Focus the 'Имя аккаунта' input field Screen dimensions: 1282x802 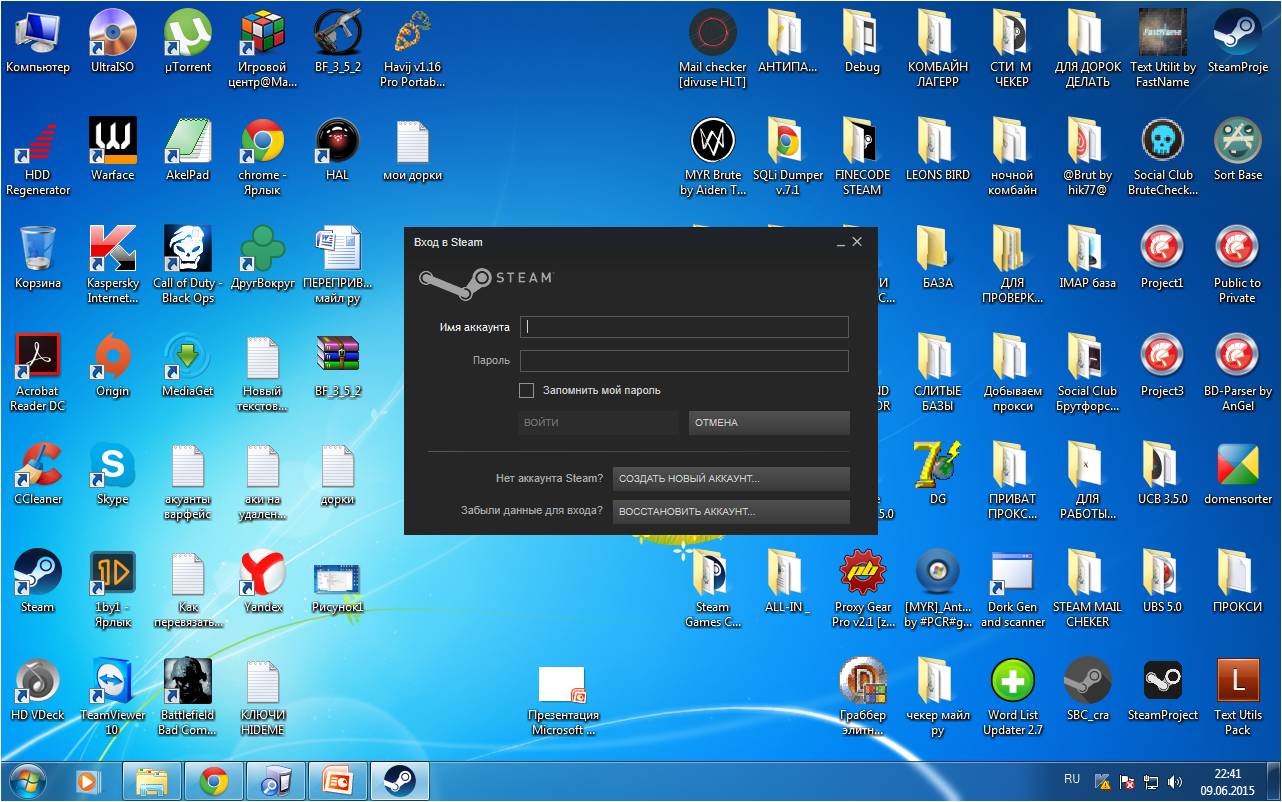684,327
